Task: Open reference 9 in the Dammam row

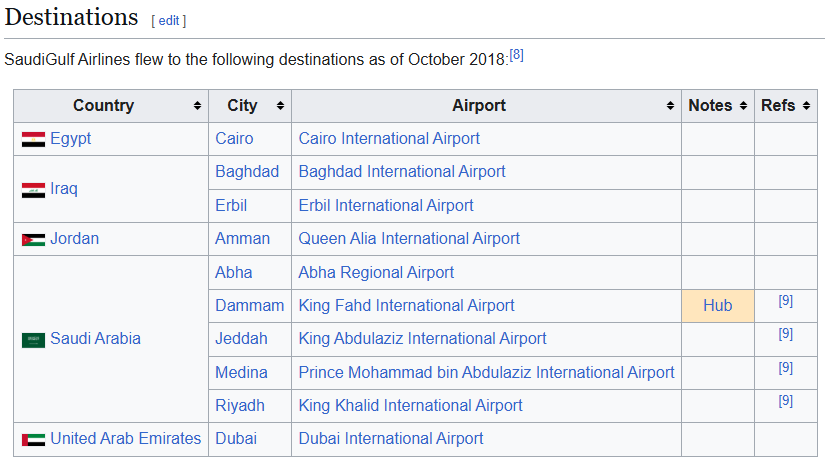Action: click(x=785, y=301)
